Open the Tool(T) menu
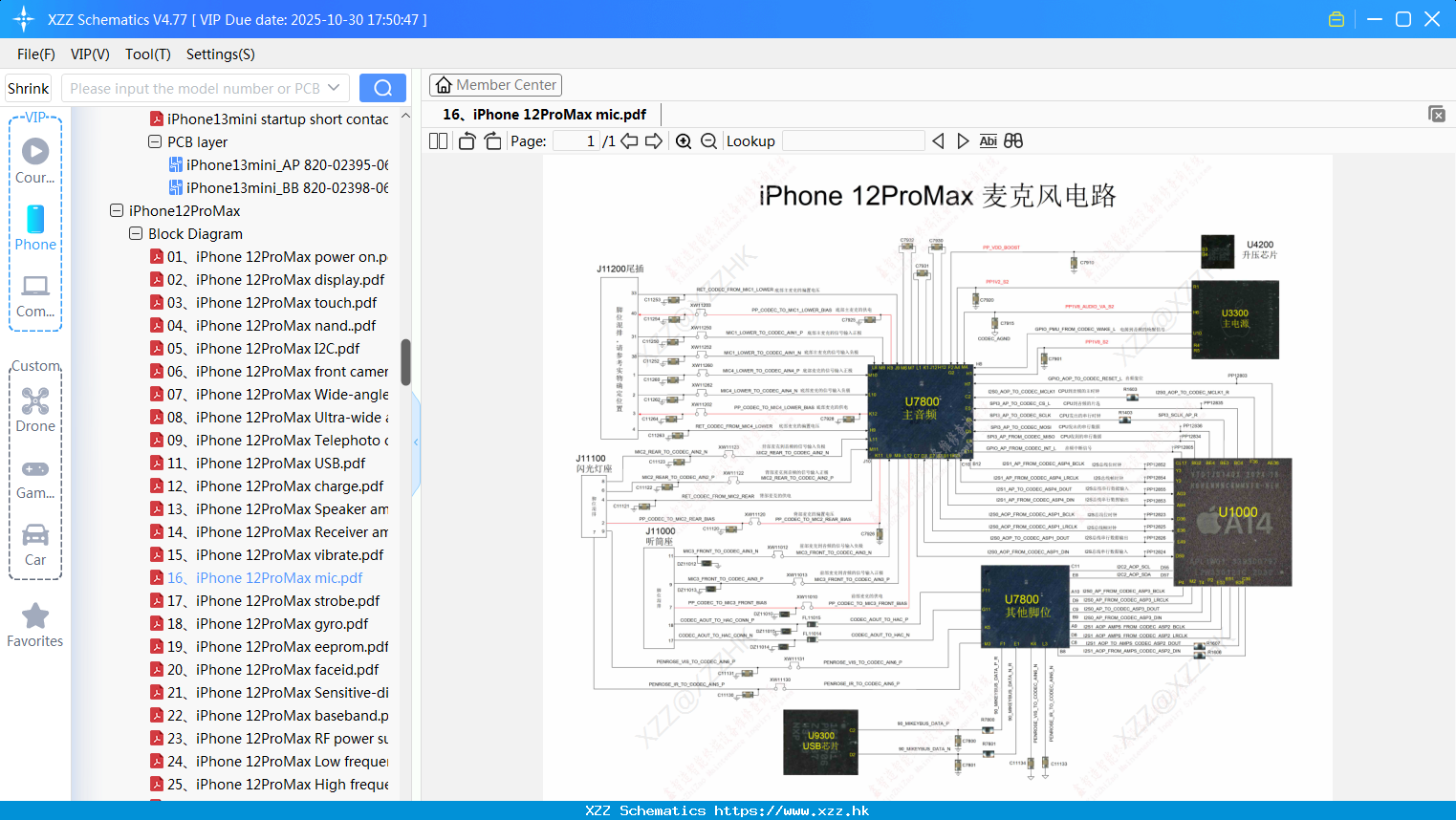The height and width of the screenshot is (820, 1456). coord(148,54)
